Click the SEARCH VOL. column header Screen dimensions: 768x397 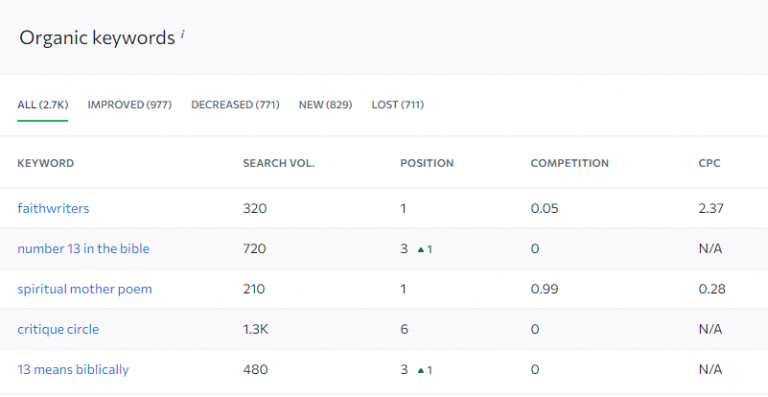pos(279,163)
